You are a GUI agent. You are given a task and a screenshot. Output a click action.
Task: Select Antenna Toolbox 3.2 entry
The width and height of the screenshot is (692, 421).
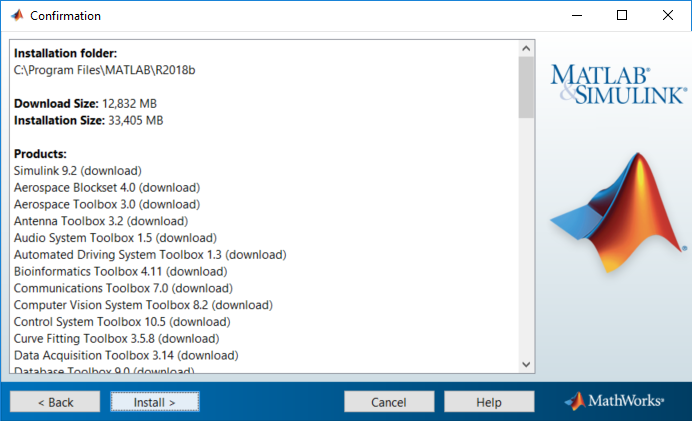[x=101, y=221]
